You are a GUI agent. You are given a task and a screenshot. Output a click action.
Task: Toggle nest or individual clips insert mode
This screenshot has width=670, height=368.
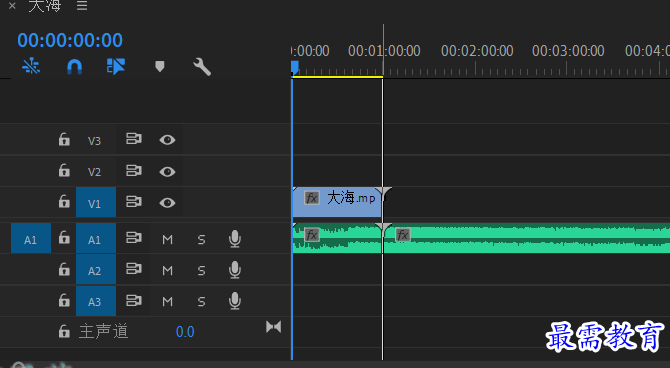coord(31,66)
